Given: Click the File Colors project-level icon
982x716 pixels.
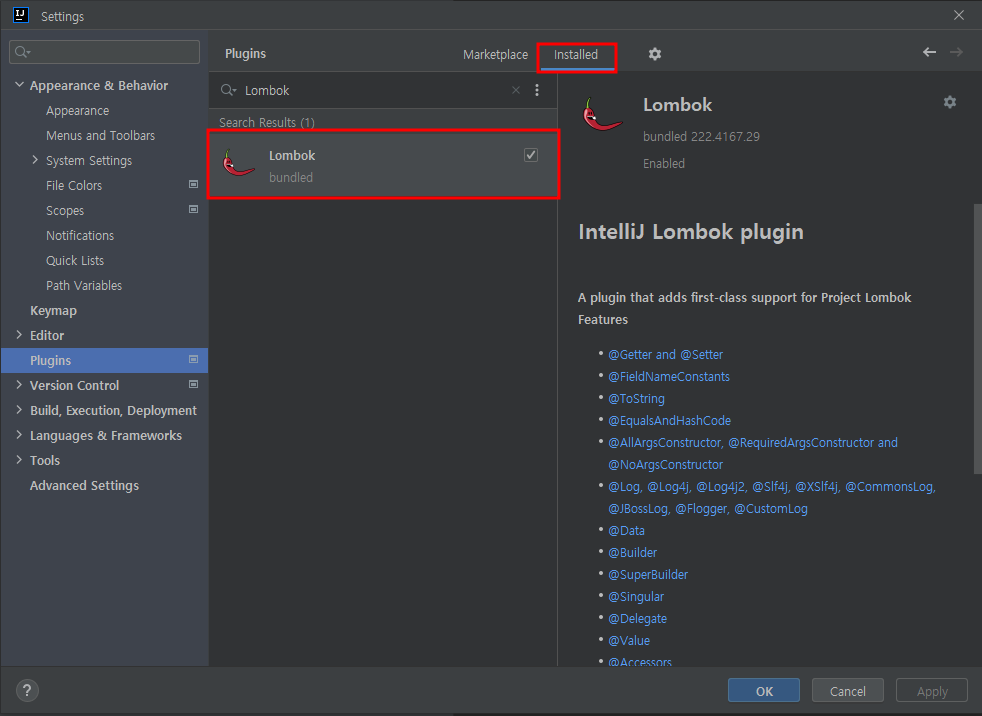Looking at the screenshot, I should (x=194, y=184).
